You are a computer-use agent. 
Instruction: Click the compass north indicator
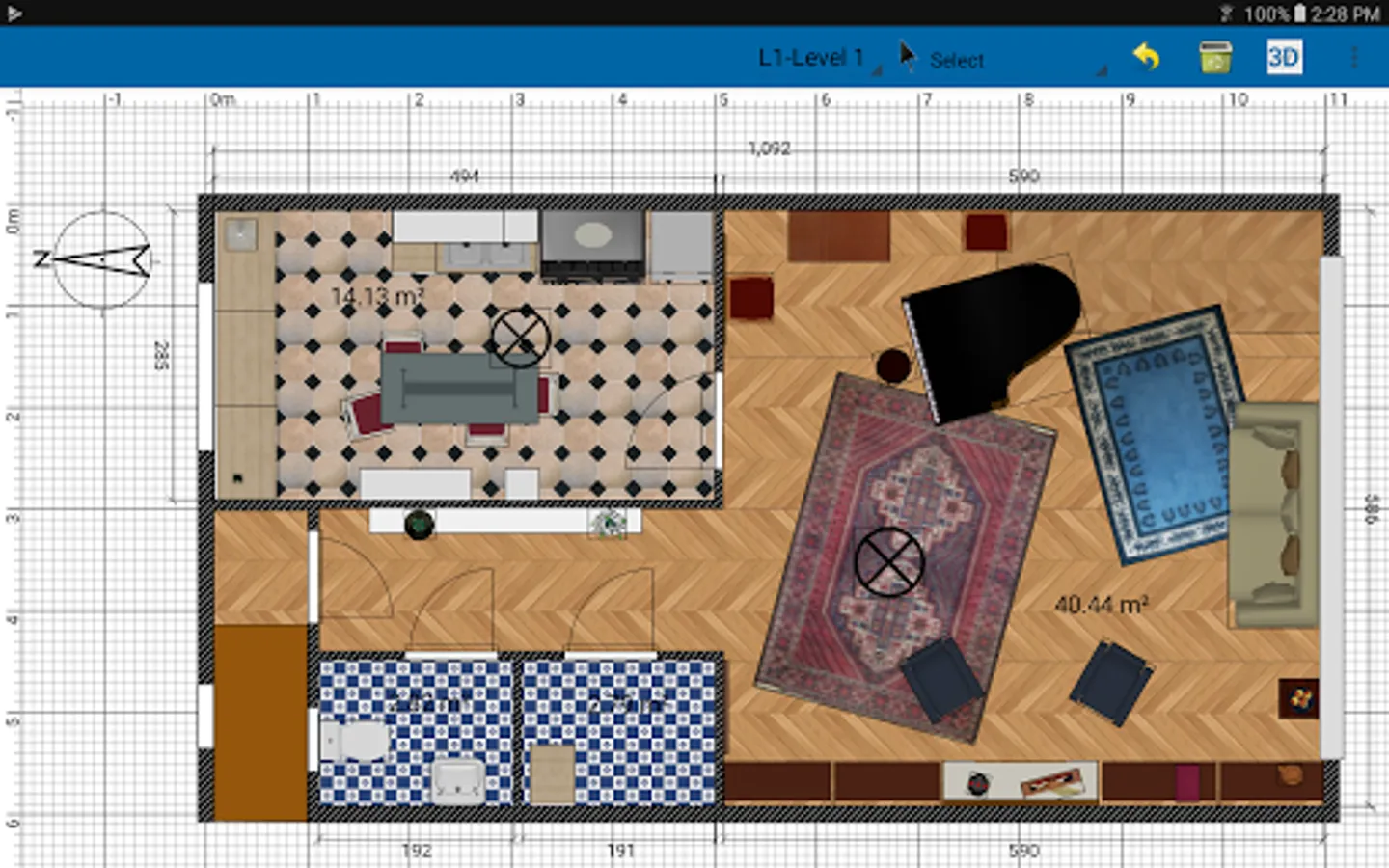click(x=101, y=259)
